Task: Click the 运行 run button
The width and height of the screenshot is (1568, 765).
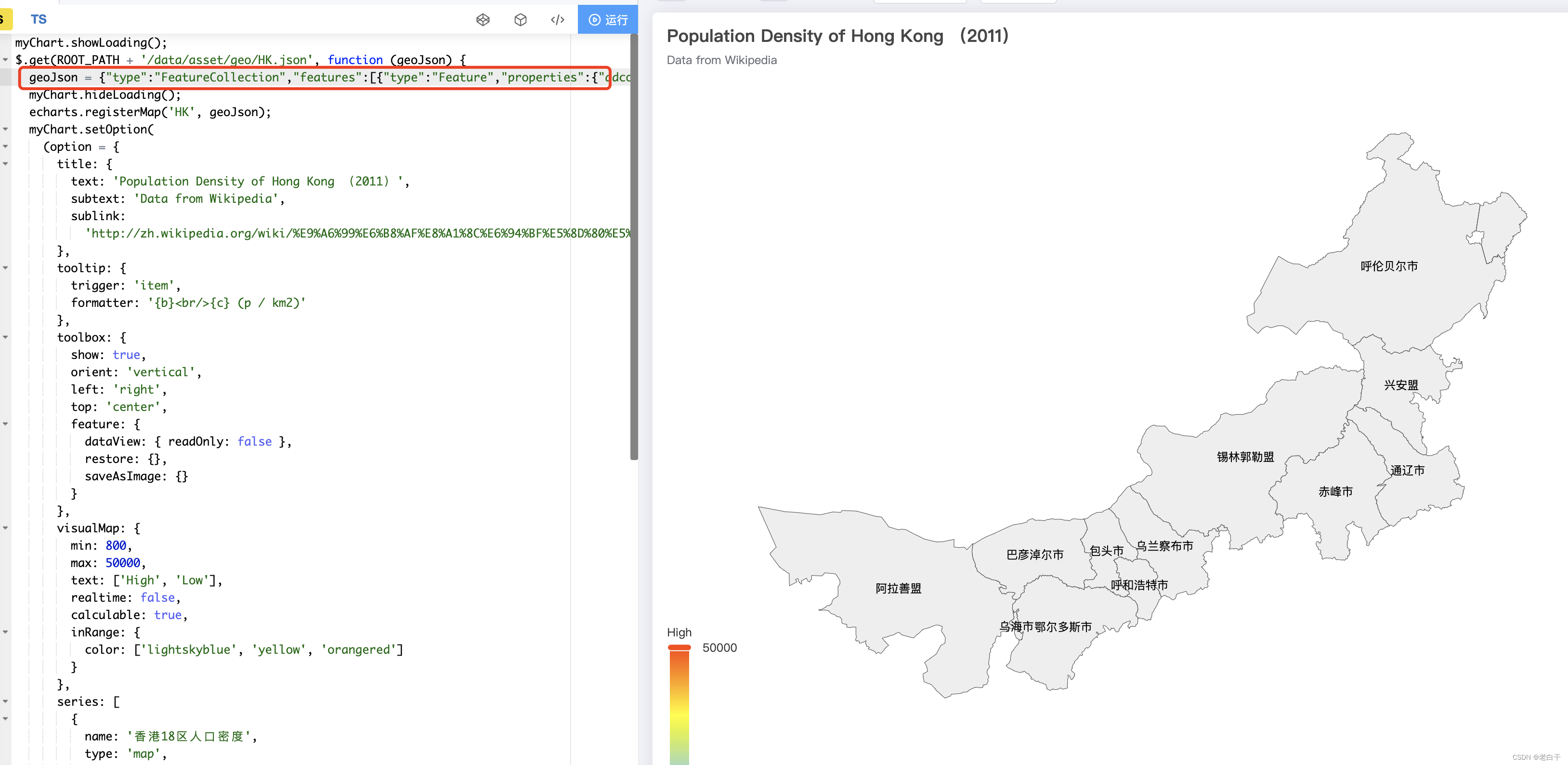Action: tap(607, 20)
